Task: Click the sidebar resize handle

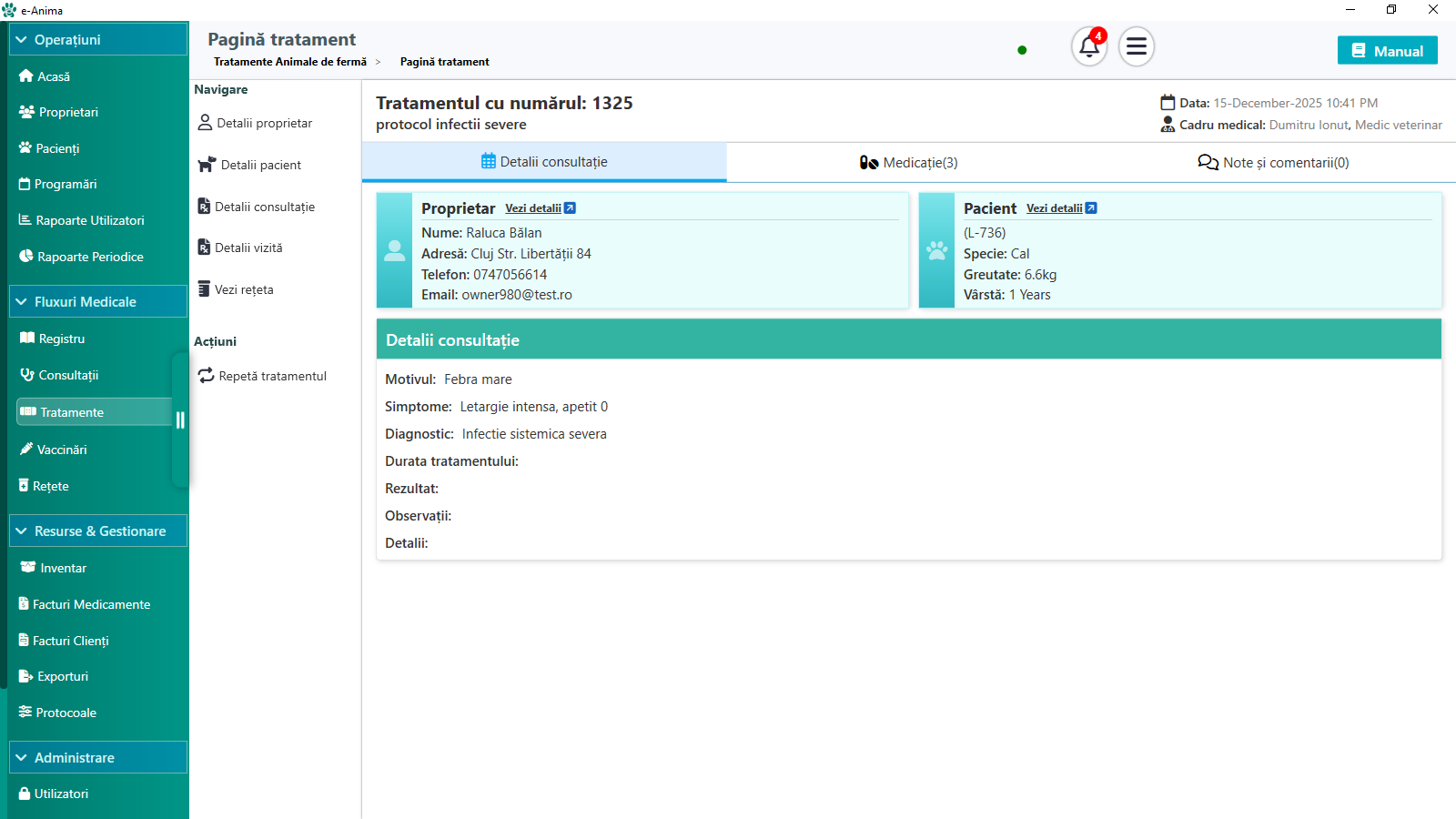Action: (180, 420)
